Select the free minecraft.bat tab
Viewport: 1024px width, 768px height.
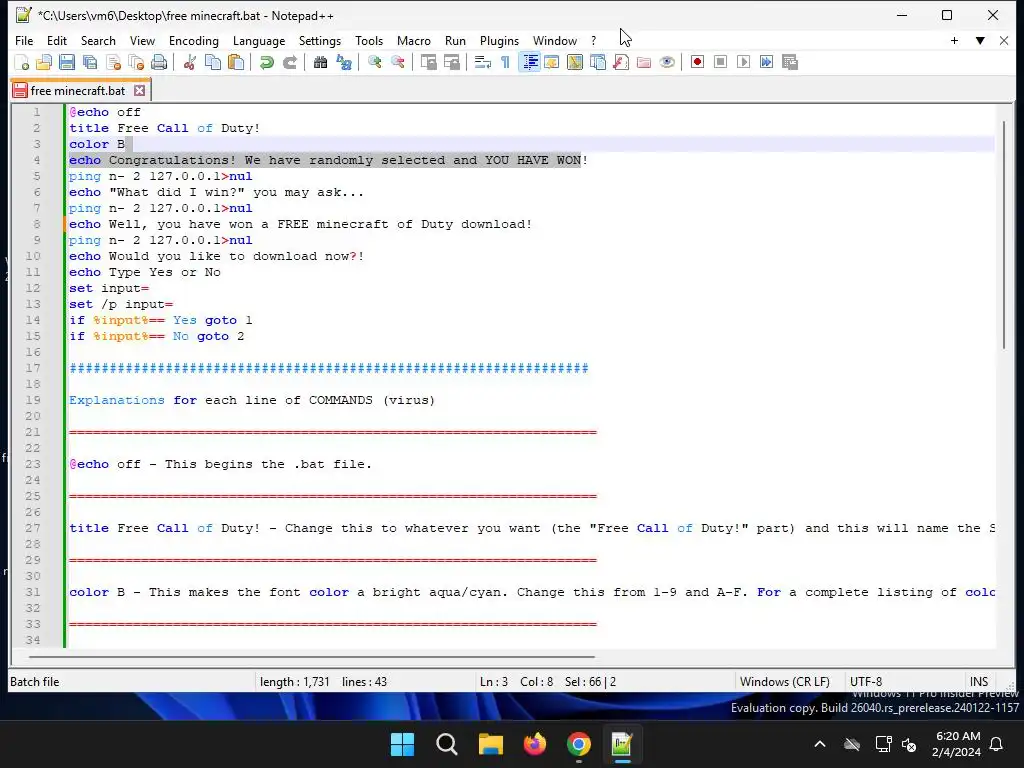click(77, 91)
